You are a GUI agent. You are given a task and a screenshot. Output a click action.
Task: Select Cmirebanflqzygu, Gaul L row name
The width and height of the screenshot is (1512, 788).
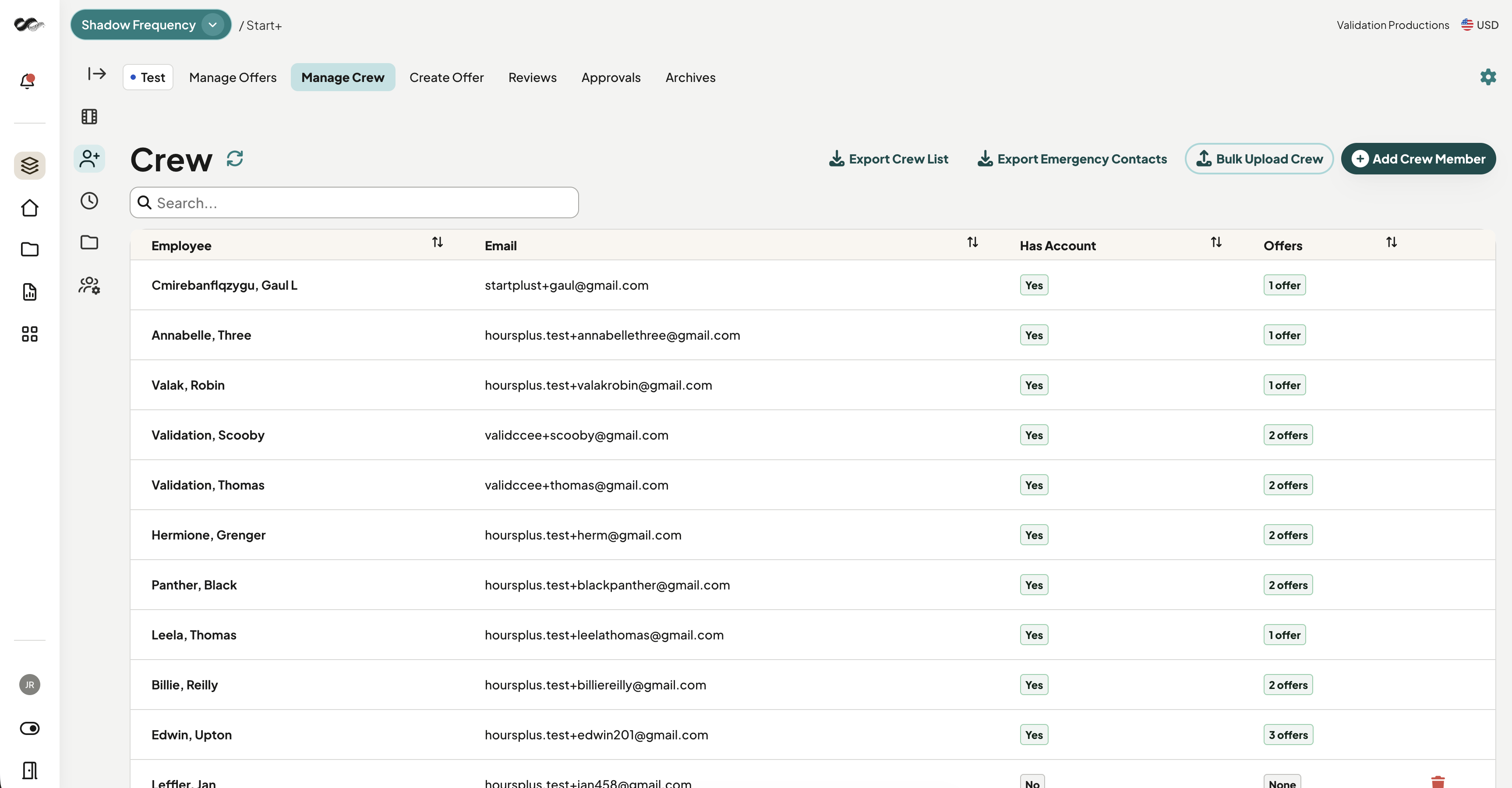[x=224, y=285]
